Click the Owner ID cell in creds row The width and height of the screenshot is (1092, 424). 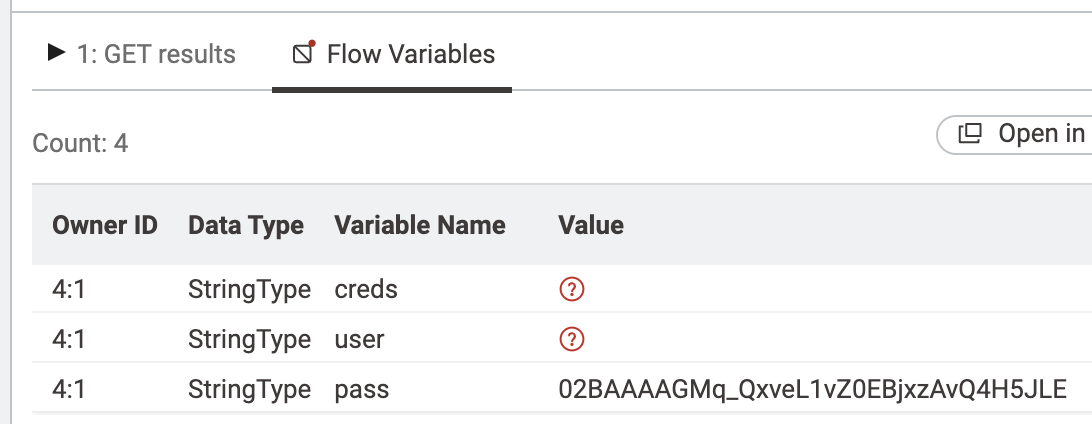click(69, 290)
